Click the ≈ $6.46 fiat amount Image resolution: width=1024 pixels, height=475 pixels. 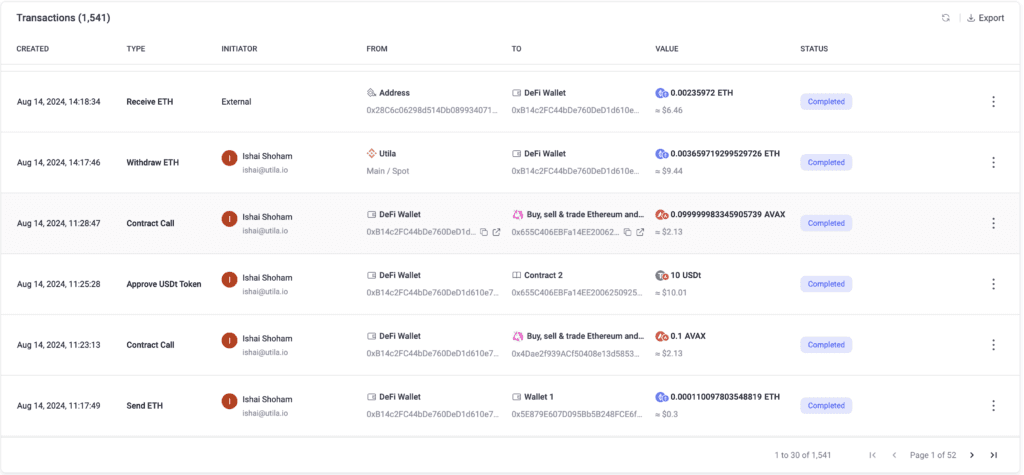pos(669,110)
